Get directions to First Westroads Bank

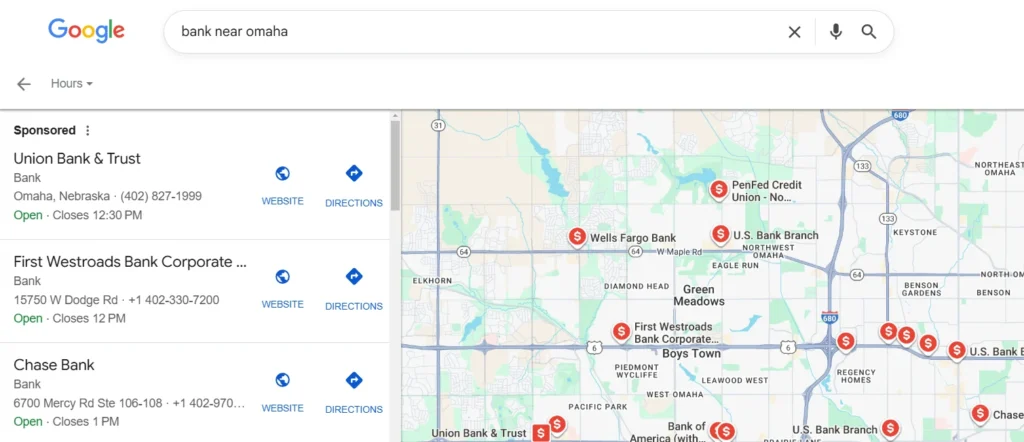354,288
